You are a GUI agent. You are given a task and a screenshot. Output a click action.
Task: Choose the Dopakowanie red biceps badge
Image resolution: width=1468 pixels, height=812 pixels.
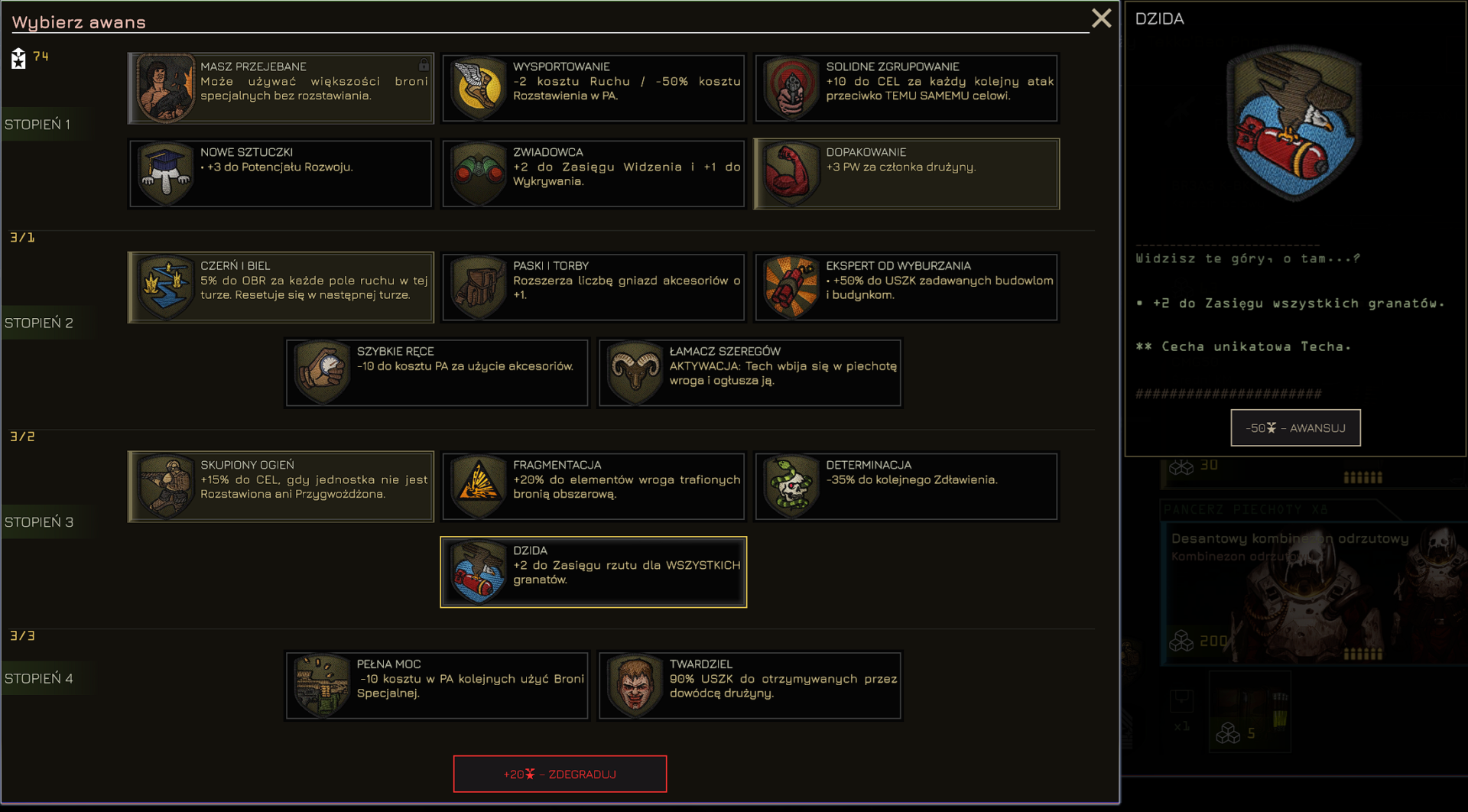pos(791,174)
